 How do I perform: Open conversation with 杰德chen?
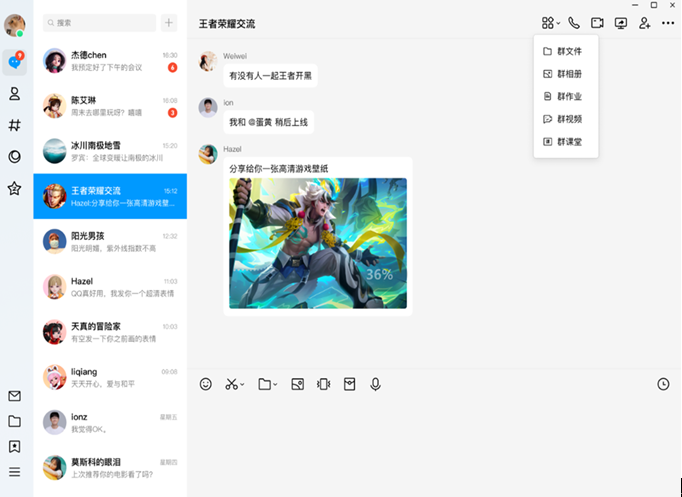click(x=110, y=61)
